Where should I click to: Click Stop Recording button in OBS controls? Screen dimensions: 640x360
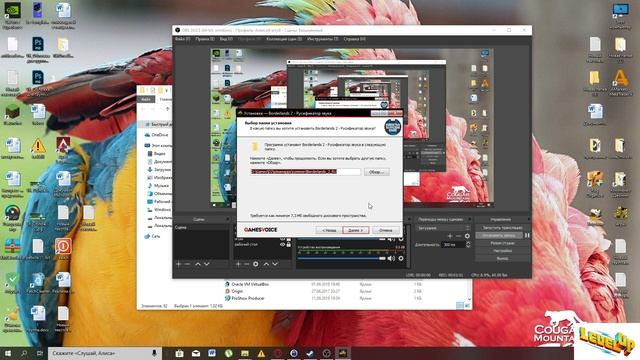[x=499, y=236]
